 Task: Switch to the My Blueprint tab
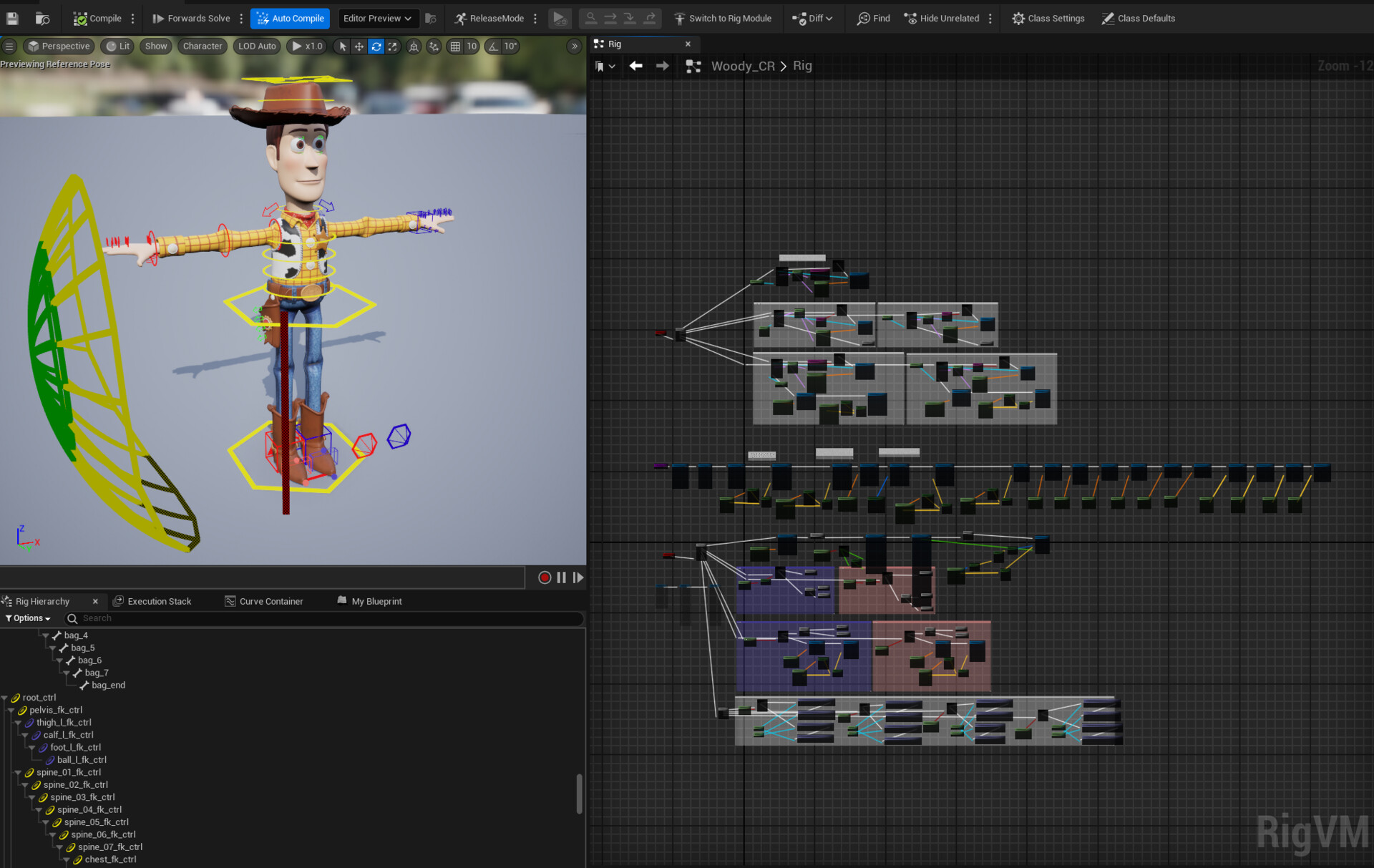tap(376, 601)
